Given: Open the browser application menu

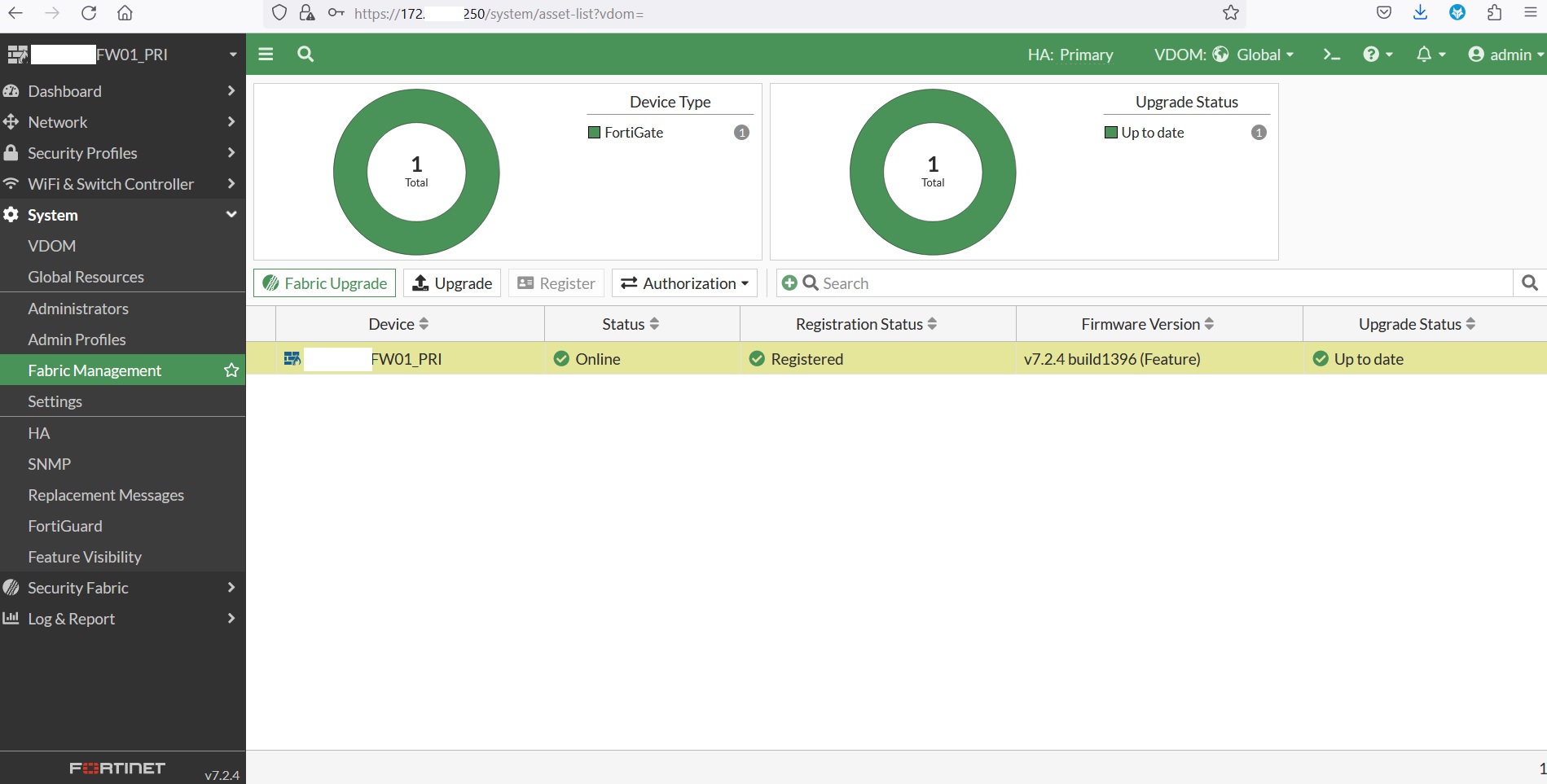Looking at the screenshot, I should coord(1531,13).
